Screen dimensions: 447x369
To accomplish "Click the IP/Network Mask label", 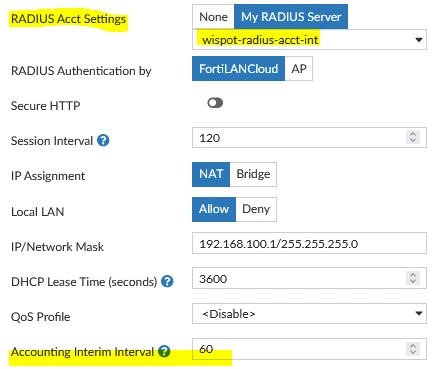I will 57,247.
